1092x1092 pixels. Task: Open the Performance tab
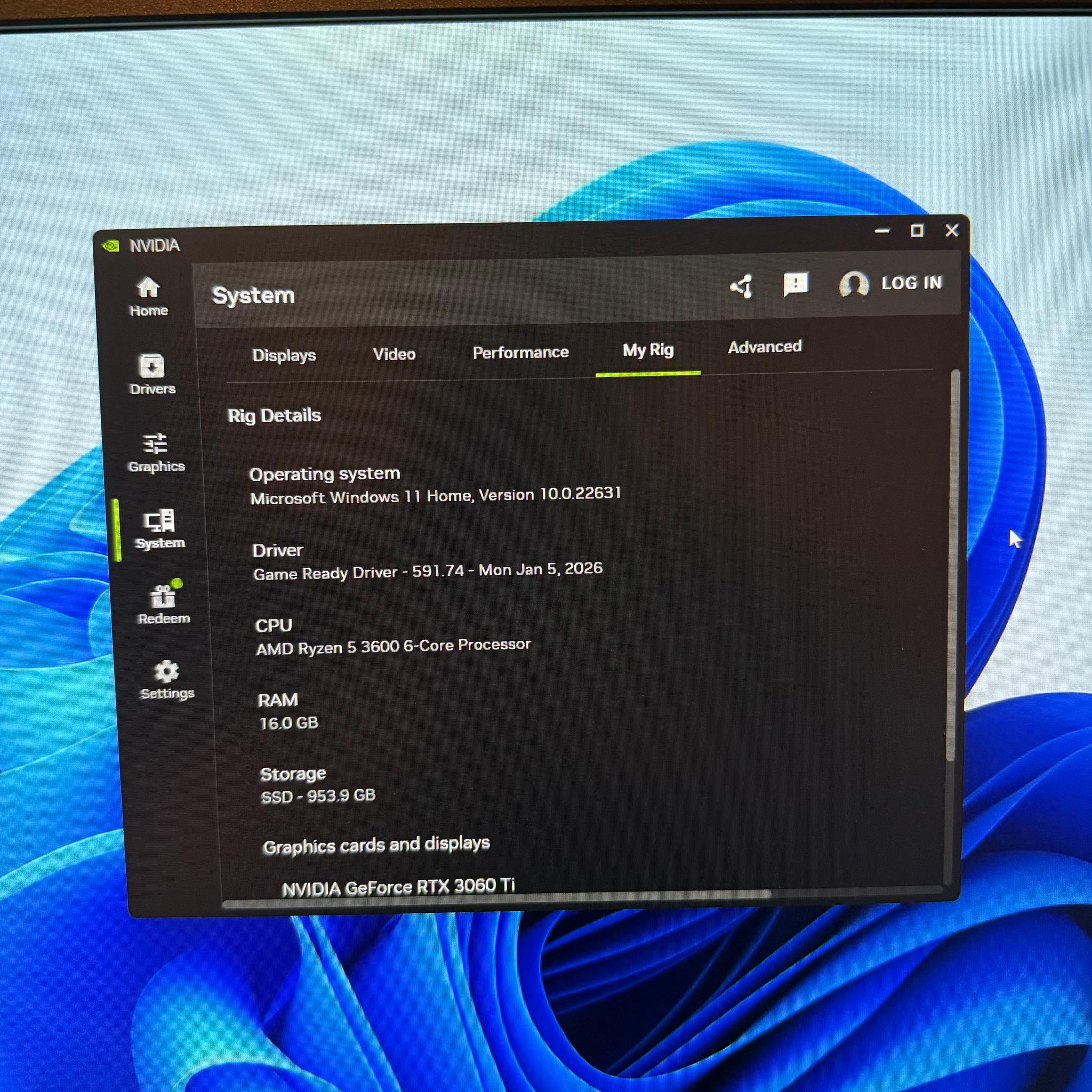[x=520, y=352]
